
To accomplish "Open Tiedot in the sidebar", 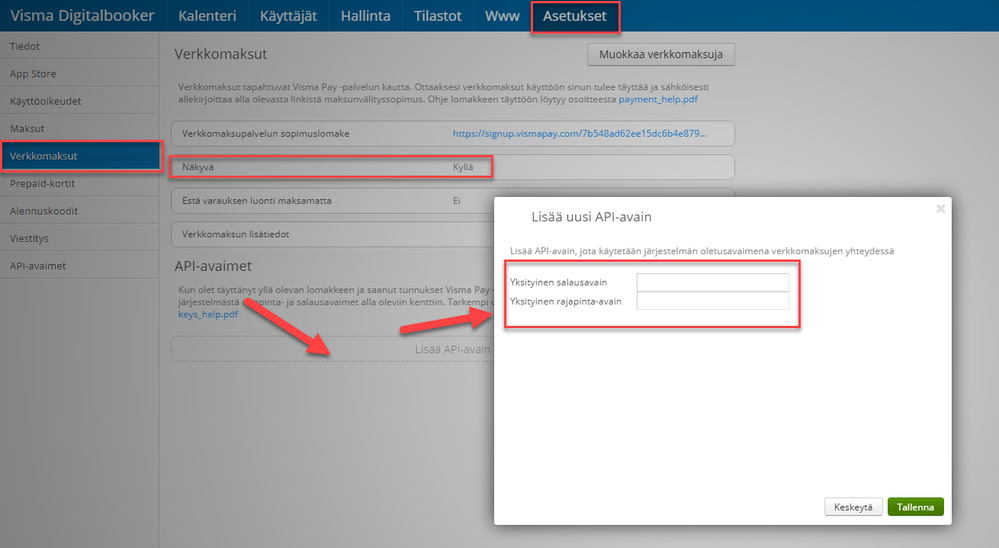I will [x=79, y=46].
